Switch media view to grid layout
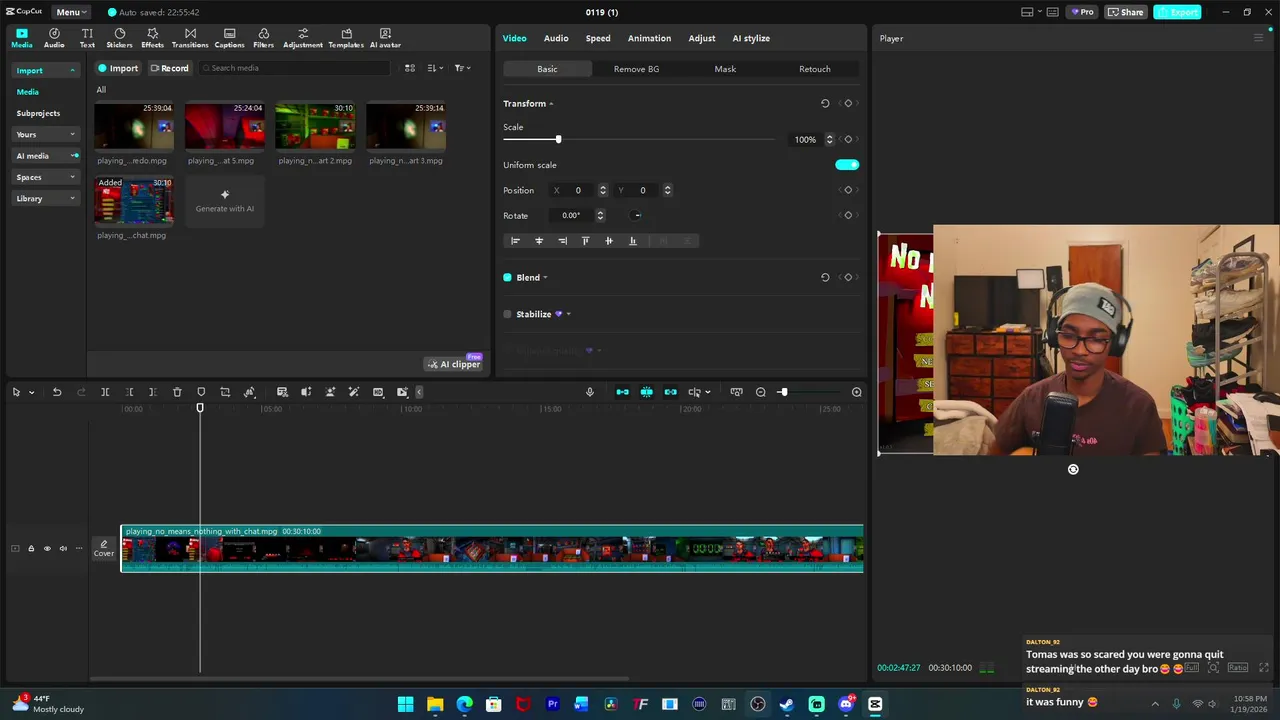Image resolution: width=1280 pixels, height=720 pixels. click(x=409, y=68)
